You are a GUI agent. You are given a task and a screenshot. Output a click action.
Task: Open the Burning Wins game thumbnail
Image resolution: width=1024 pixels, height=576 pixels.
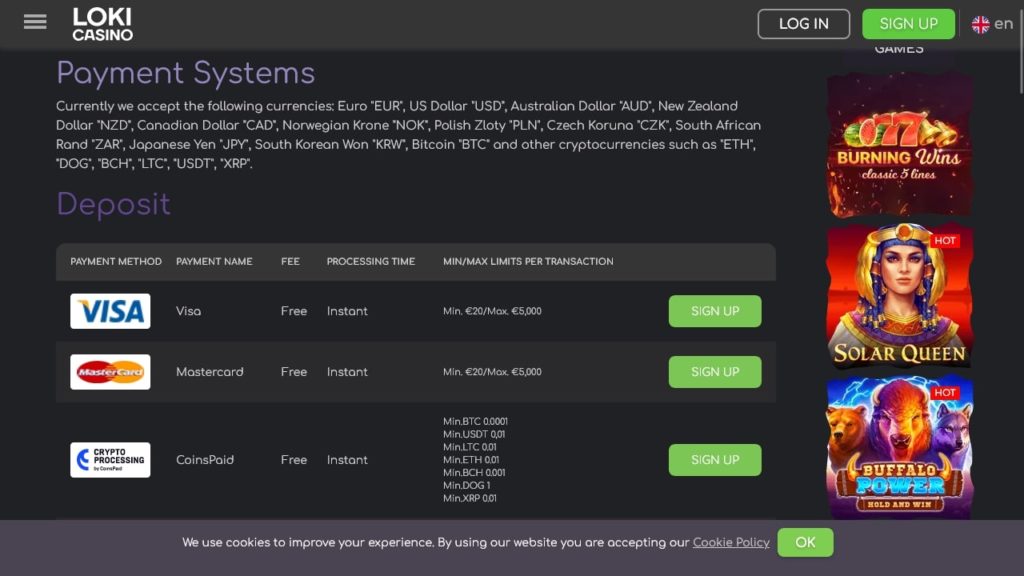point(900,144)
